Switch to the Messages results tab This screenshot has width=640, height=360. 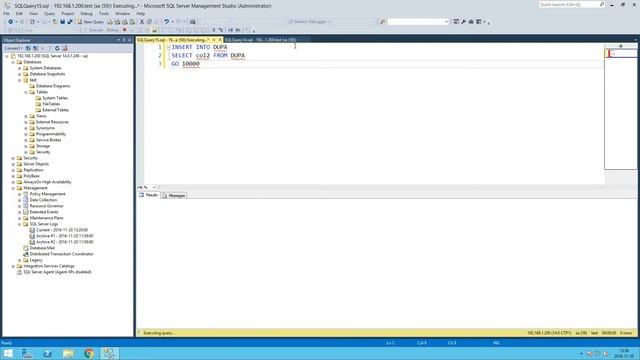174,196
